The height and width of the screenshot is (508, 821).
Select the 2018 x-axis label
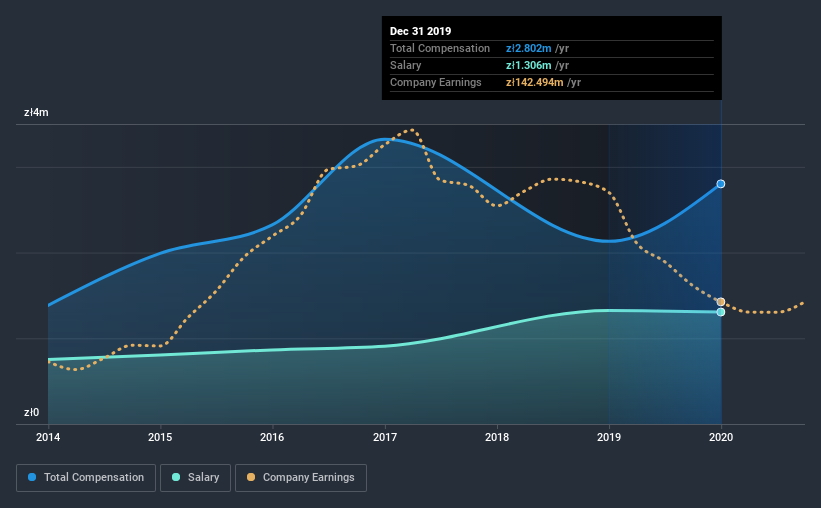[497, 437]
